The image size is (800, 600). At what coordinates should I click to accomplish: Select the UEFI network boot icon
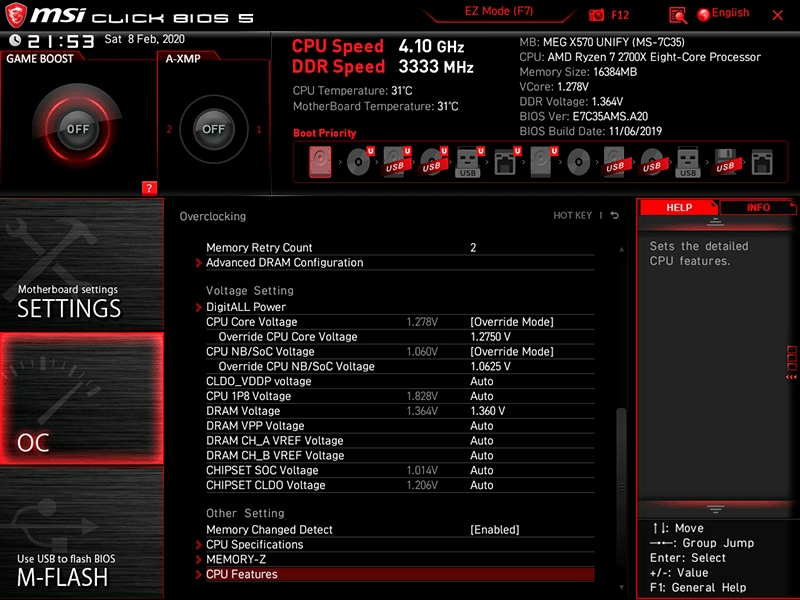click(507, 162)
